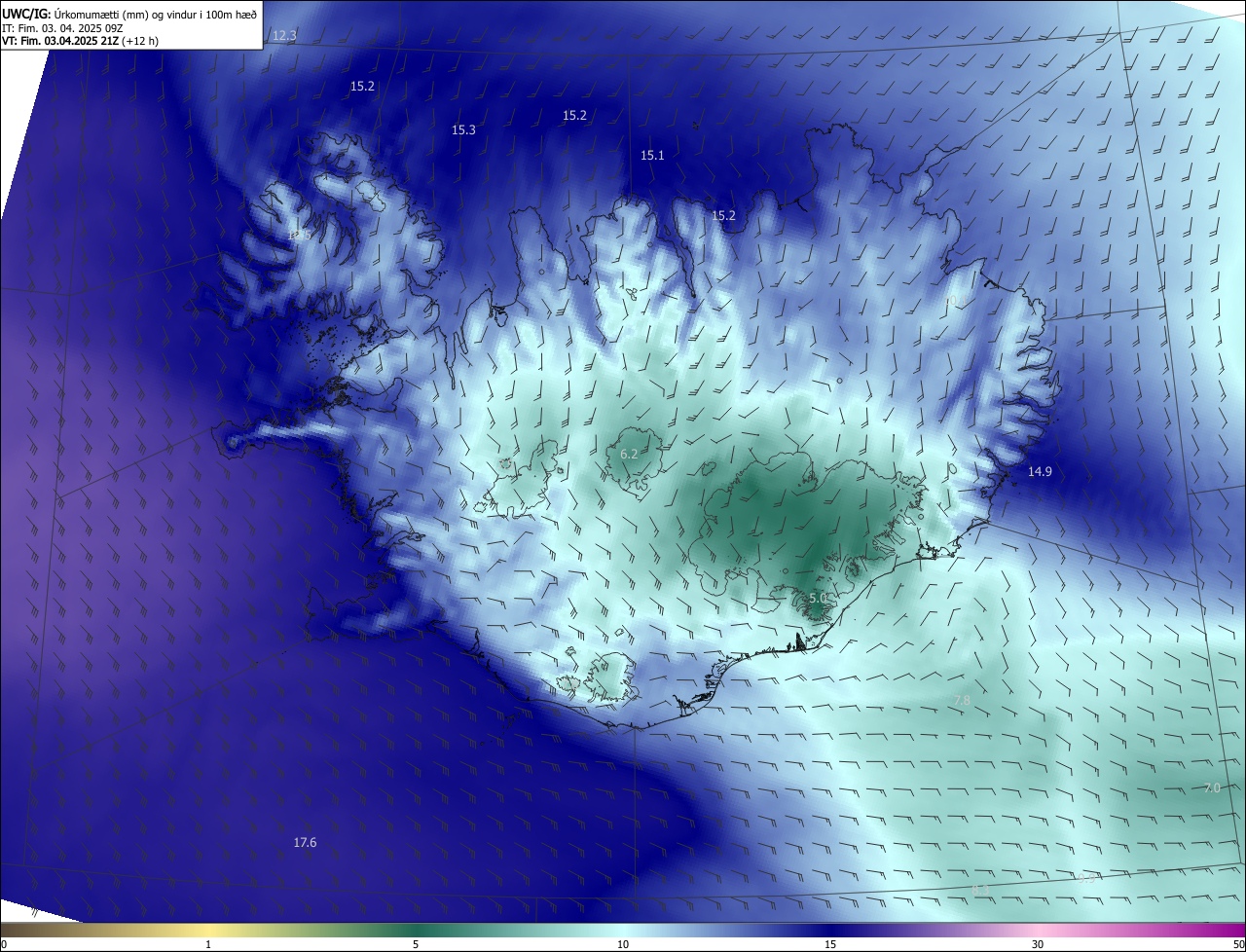Click the 12.3 value label on the map
The height and width of the screenshot is (952, 1246).
(284, 35)
